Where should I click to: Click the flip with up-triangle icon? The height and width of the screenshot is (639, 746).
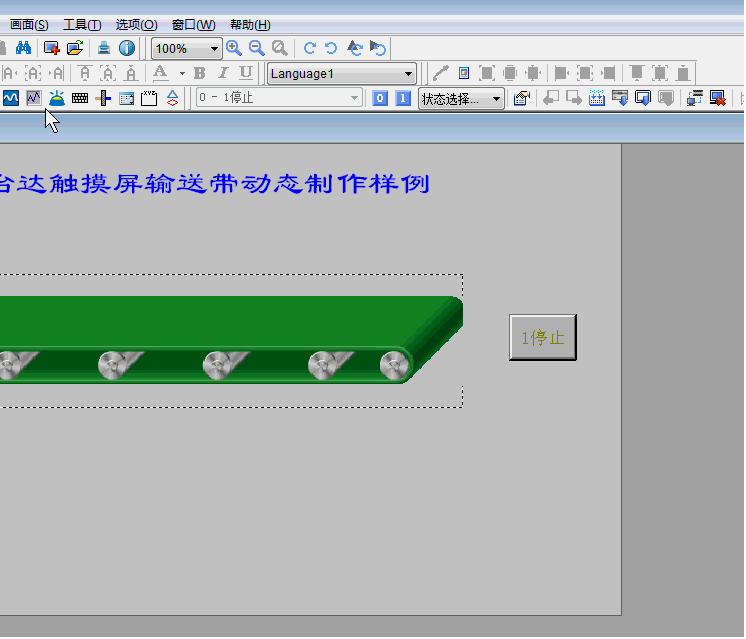point(355,48)
